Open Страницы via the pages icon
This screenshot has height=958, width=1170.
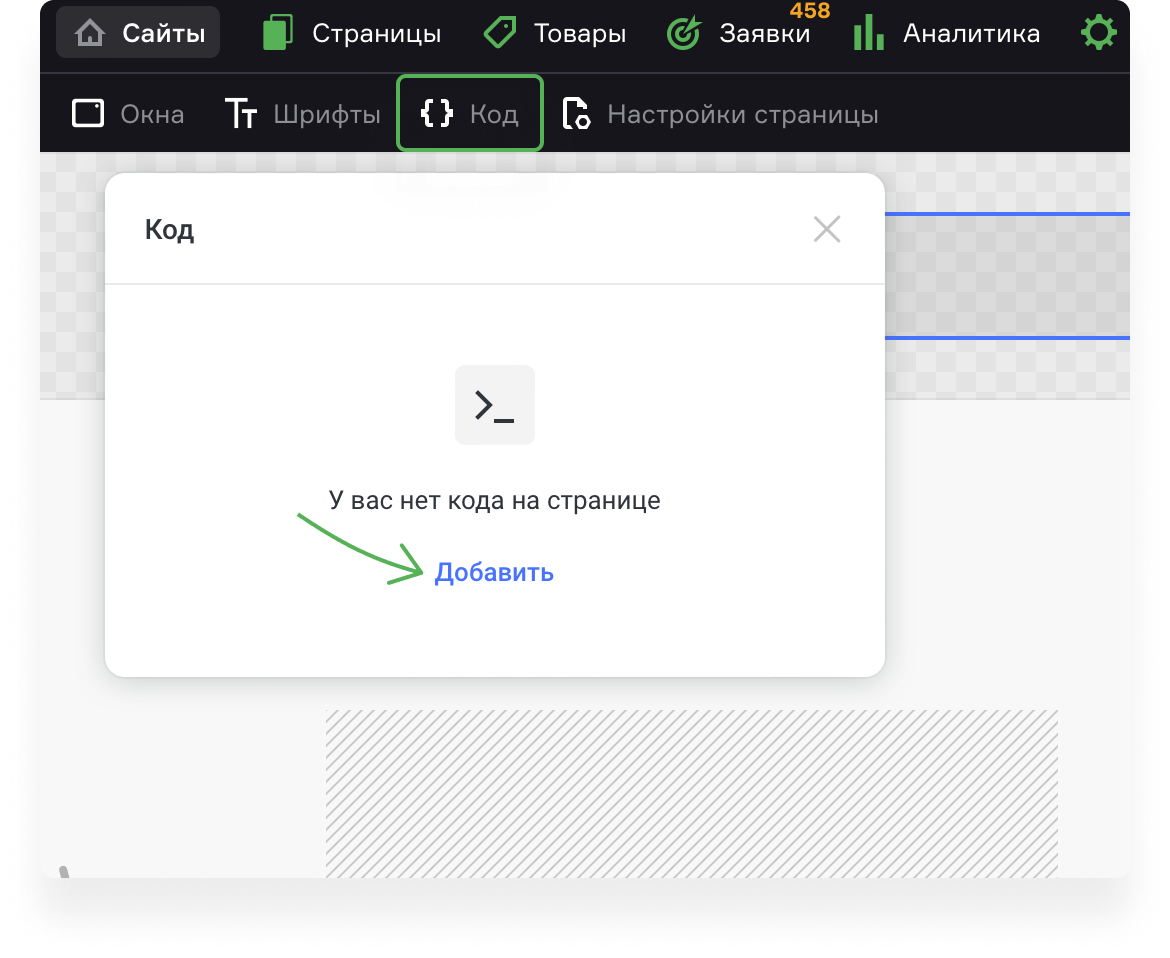276,31
